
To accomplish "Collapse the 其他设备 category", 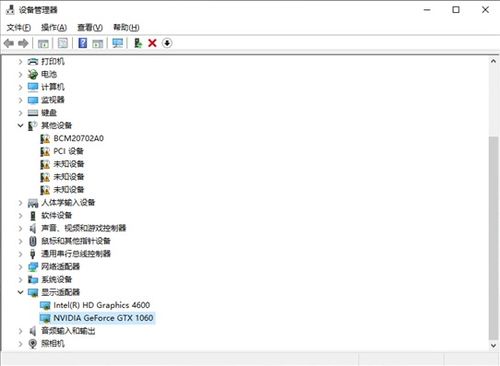I will [20, 125].
